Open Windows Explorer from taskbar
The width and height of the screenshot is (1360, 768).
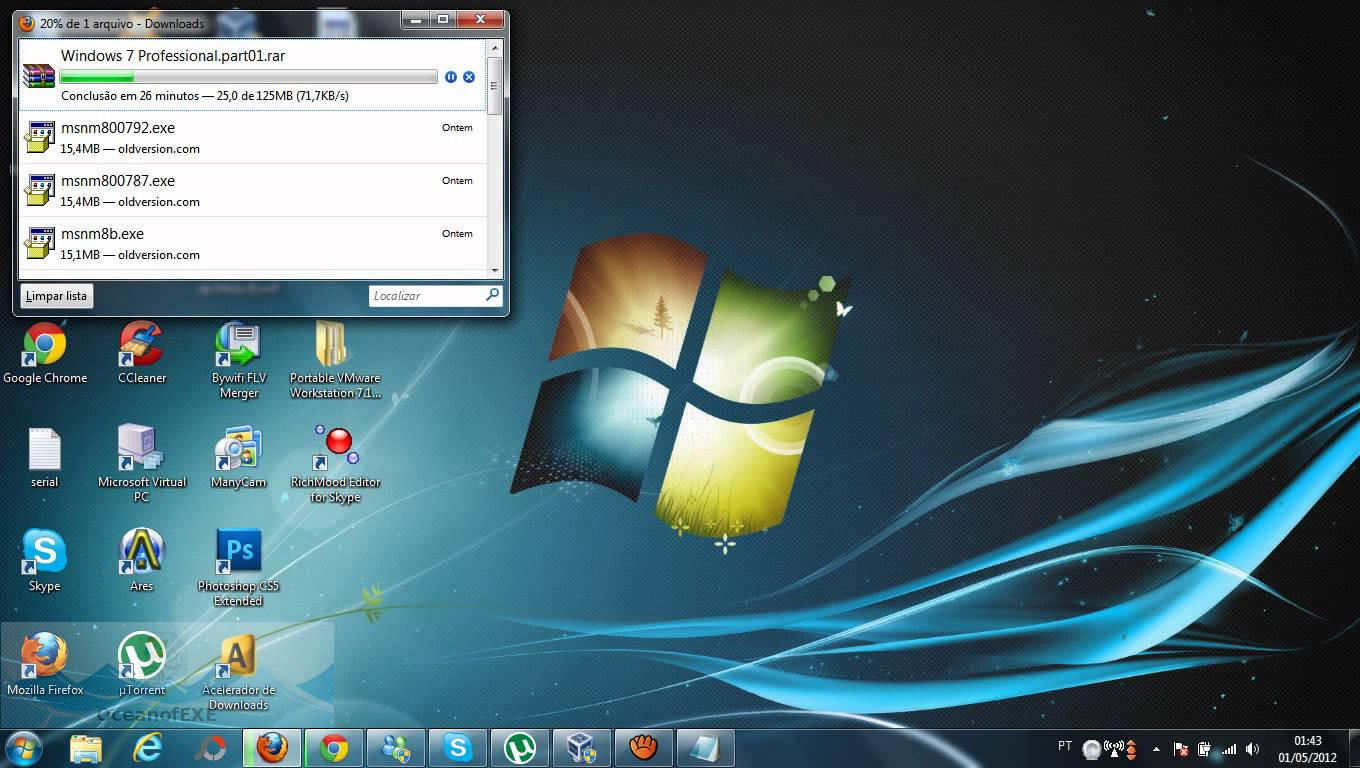click(x=86, y=748)
